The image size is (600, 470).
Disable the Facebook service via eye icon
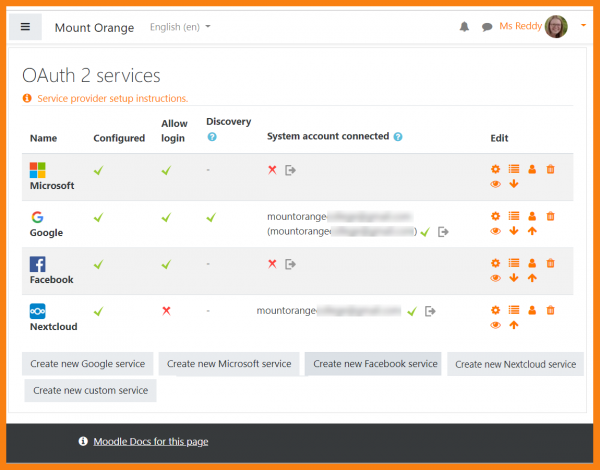pos(495,278)
